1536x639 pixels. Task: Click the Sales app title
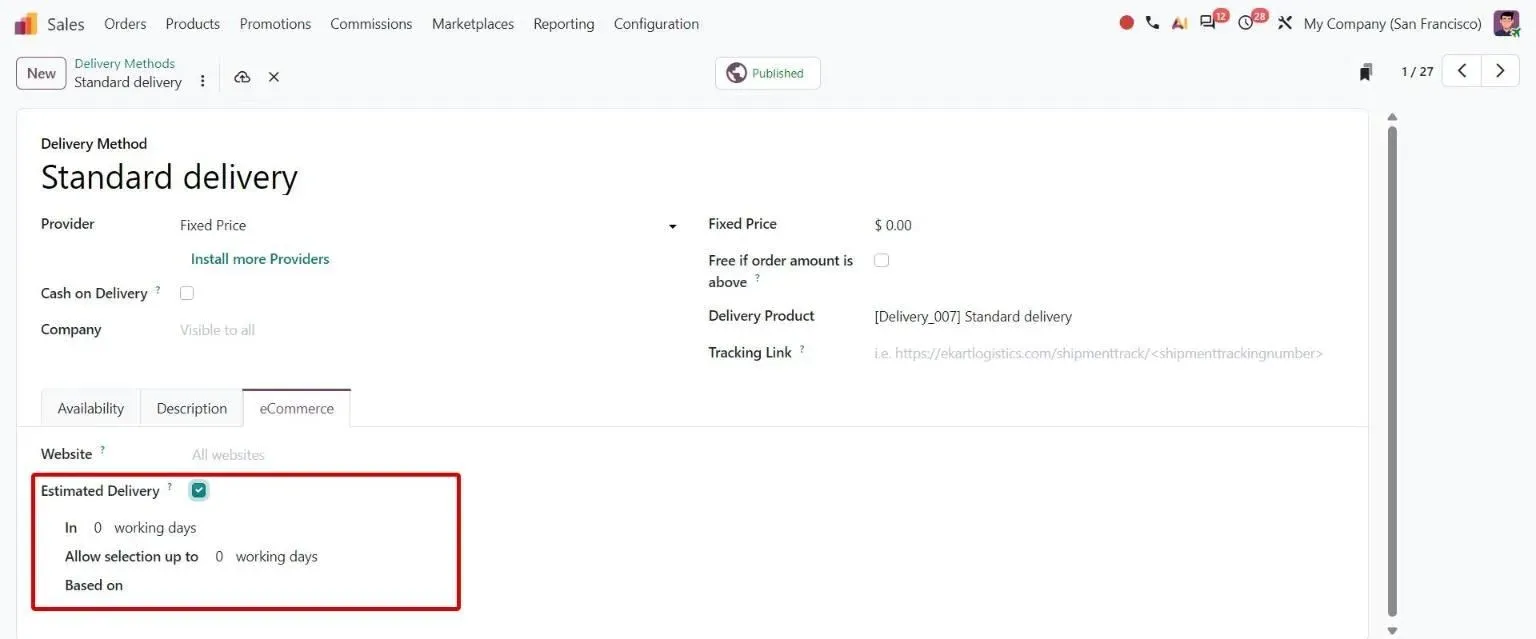point(66,23)
